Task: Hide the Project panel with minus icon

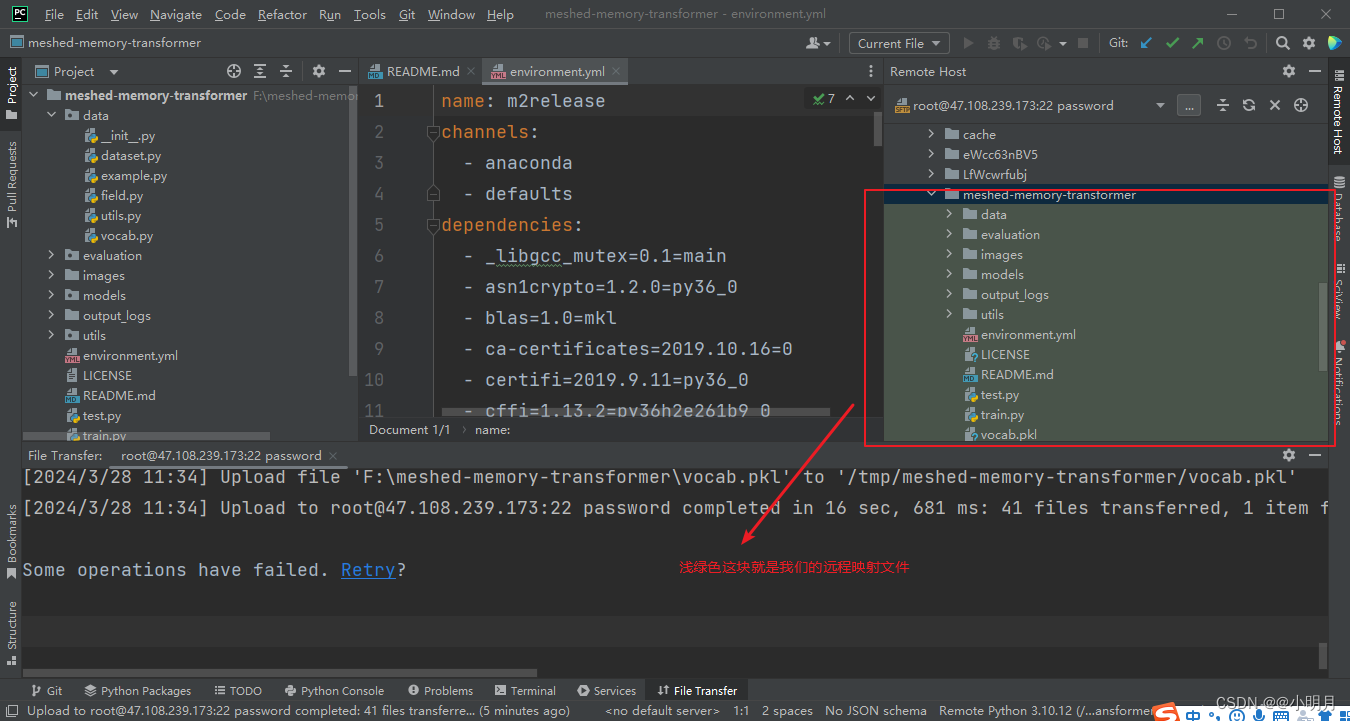Action: pyautogui.click(x=345, y=71)
